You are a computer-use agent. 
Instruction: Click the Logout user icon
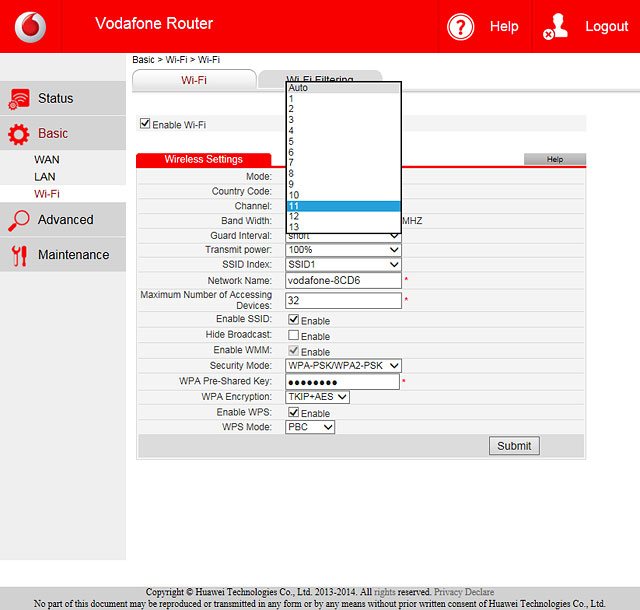[x=557, y=27]
